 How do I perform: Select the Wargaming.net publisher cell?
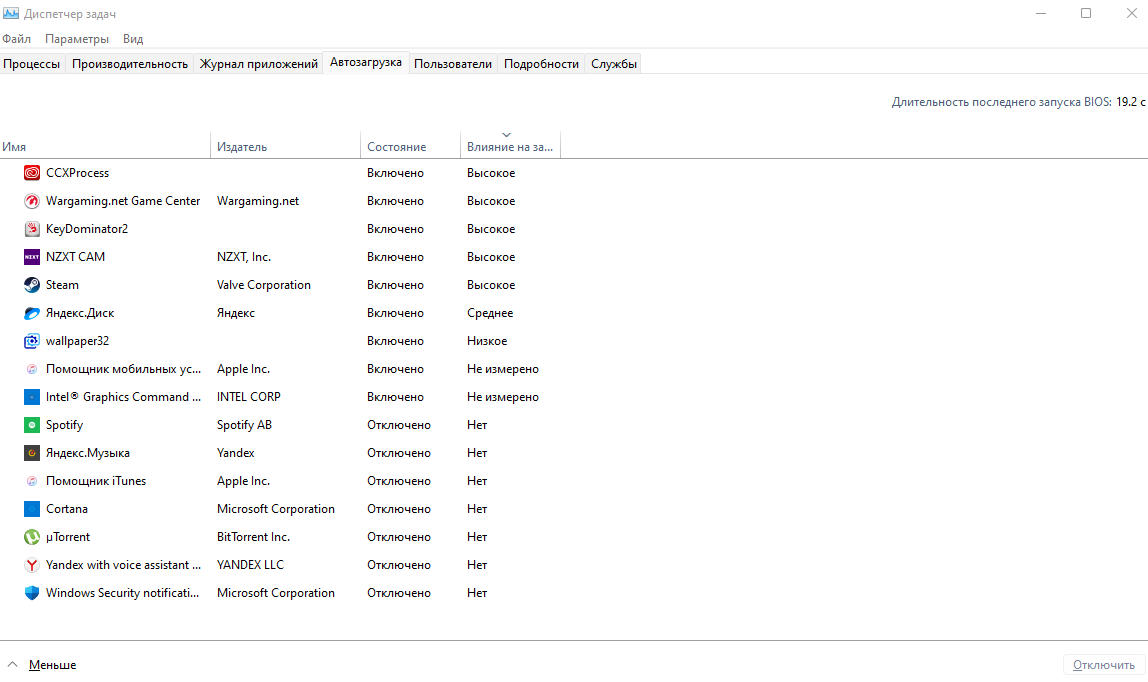point(258,201)
